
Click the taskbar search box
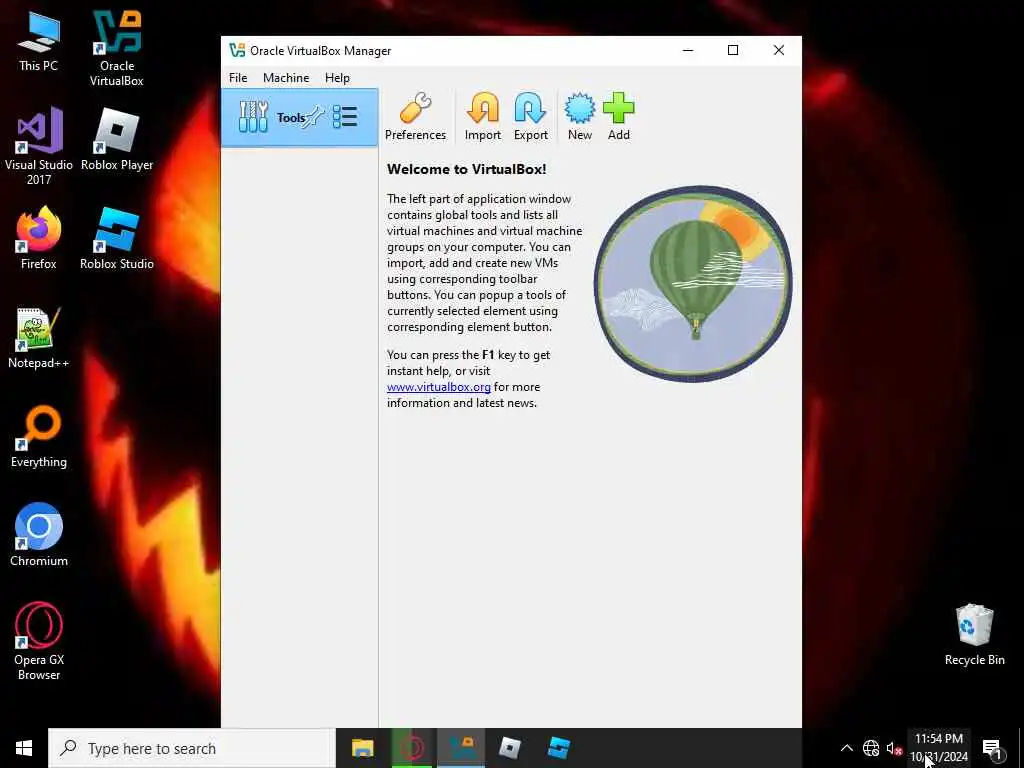click(192, 748)
